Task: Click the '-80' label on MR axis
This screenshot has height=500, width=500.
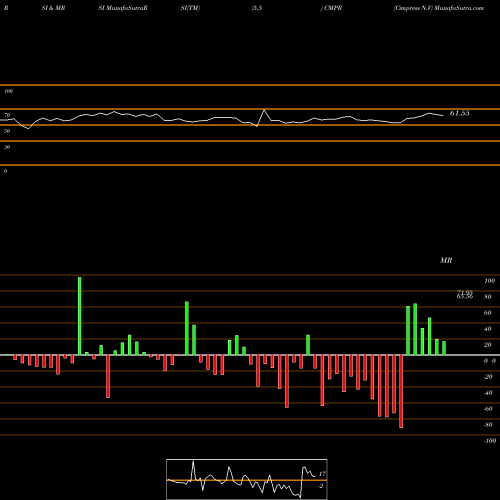Action: click(488, 425)
